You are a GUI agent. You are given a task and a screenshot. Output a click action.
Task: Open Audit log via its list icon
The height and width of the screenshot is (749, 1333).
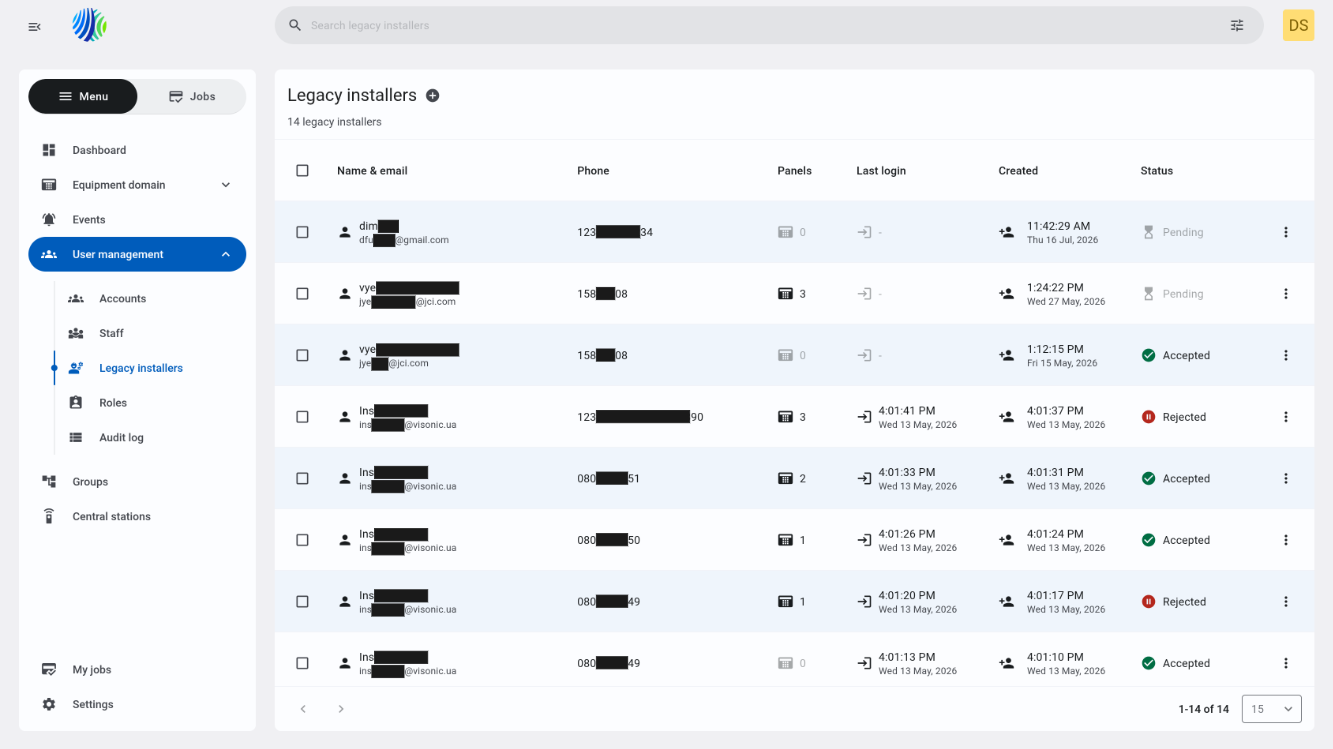coord(76,437)
